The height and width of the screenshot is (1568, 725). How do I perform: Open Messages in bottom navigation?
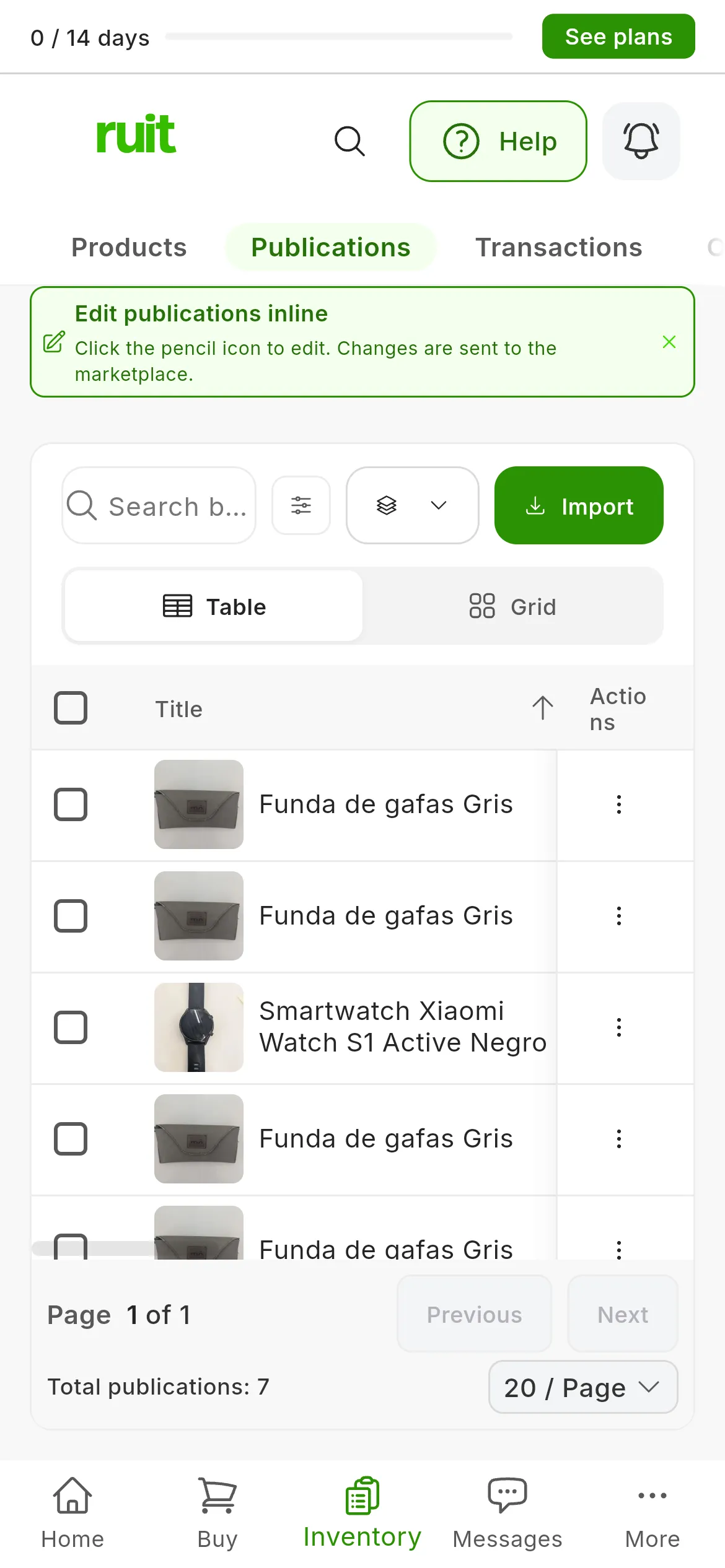[x=507, y=1514]
